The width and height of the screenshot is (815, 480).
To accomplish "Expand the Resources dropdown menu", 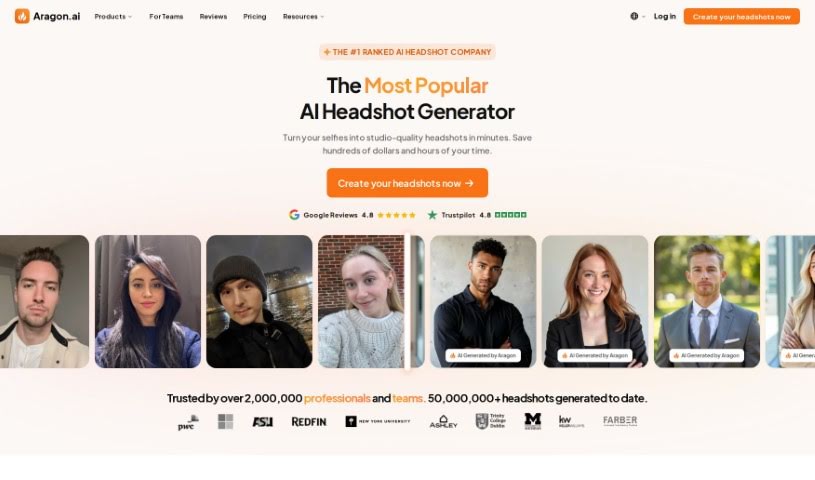I will tap(303, 17).
